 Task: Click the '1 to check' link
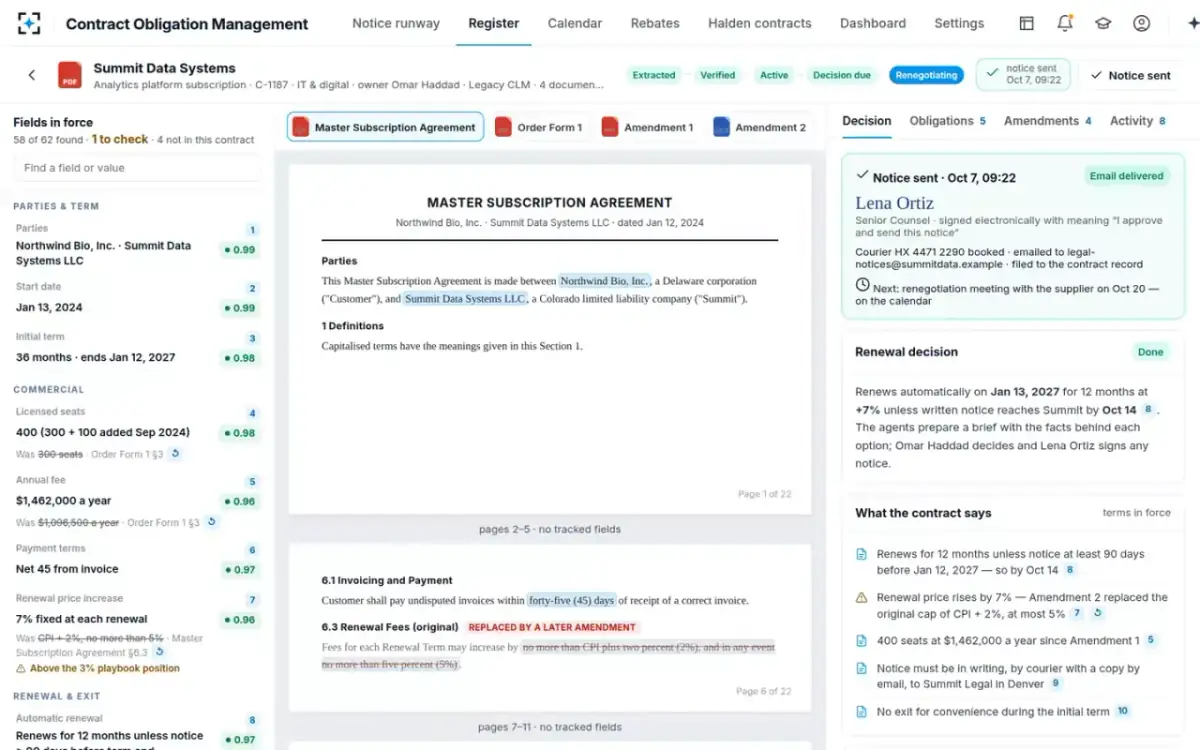coord(120,140)
